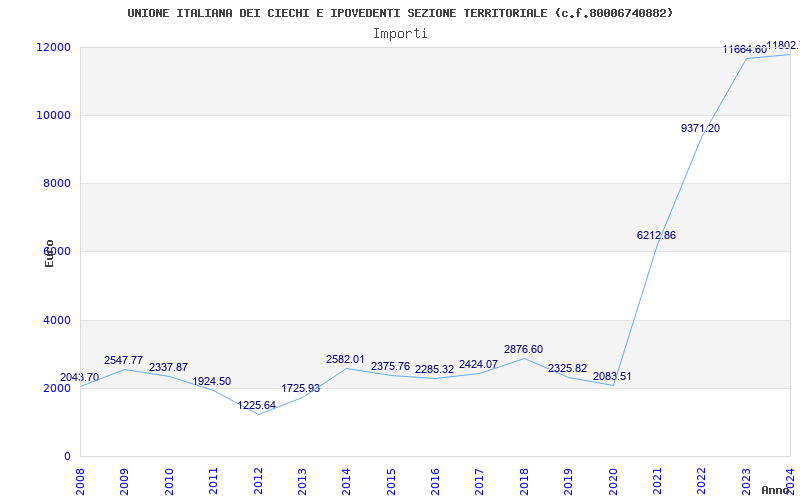Click the 11664.60 value label
The image size is (800, 500).
tap(744, 49)
